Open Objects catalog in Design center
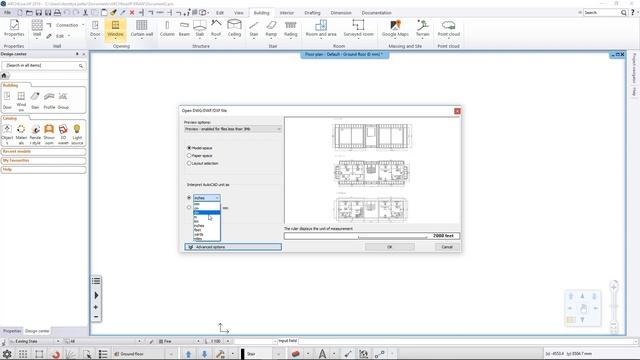 coord(7,134)
